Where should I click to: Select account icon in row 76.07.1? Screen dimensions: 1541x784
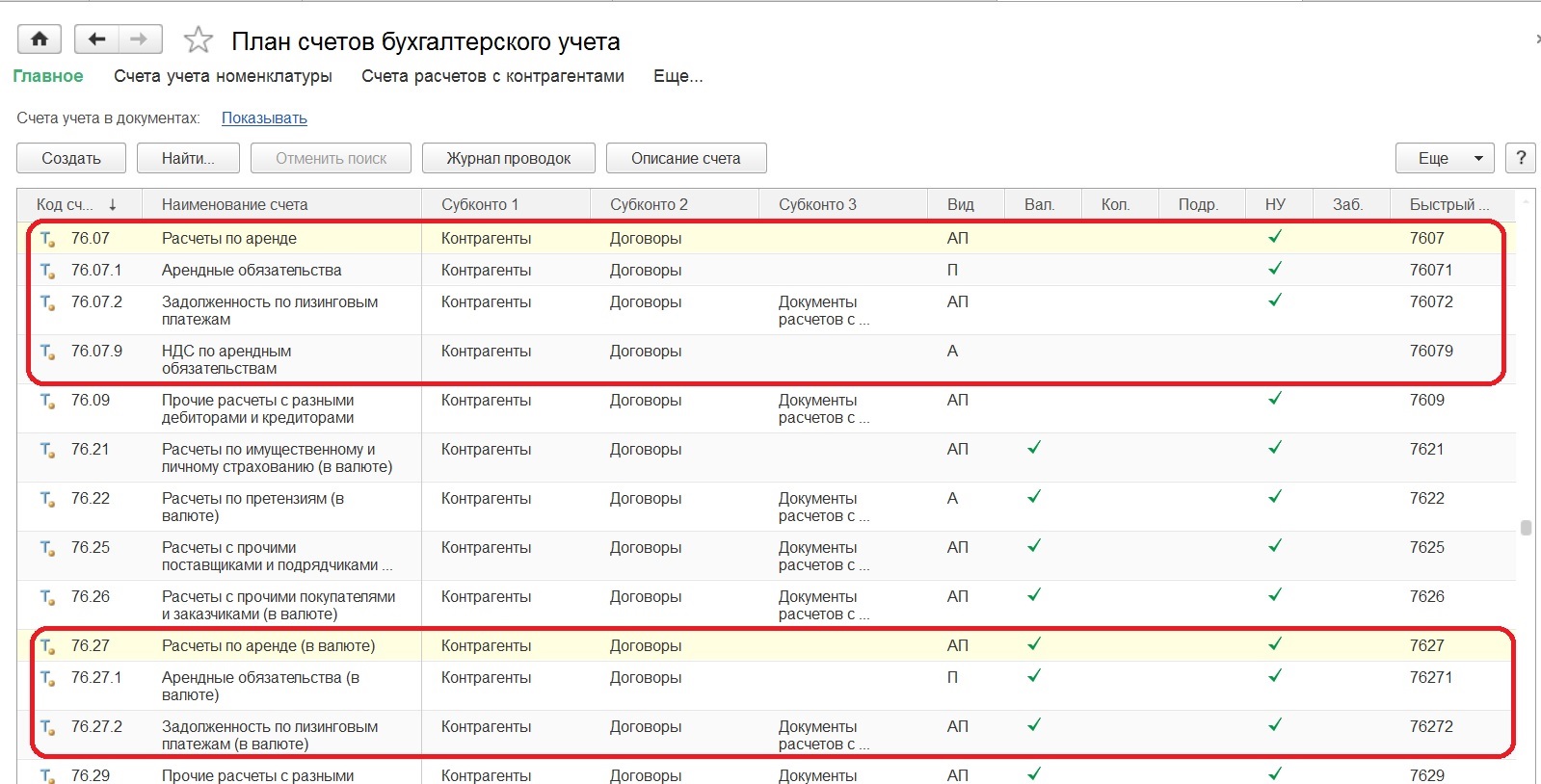tap(47, 271)
